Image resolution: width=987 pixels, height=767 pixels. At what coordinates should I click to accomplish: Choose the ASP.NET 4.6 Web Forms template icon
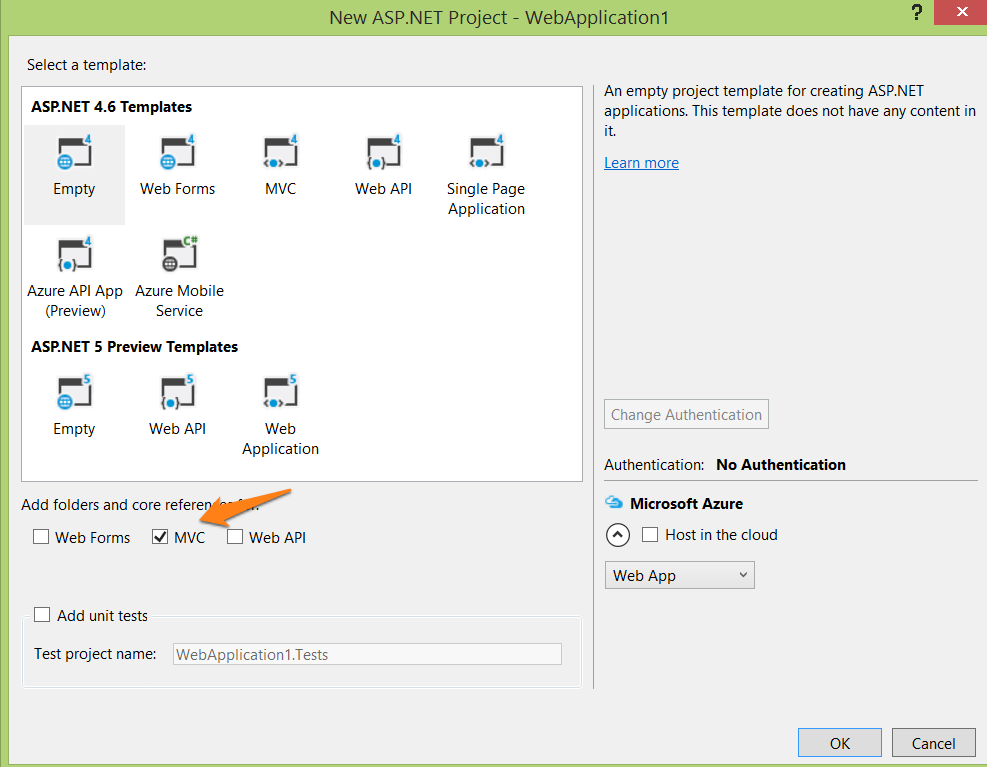click(x=178, y=152)
